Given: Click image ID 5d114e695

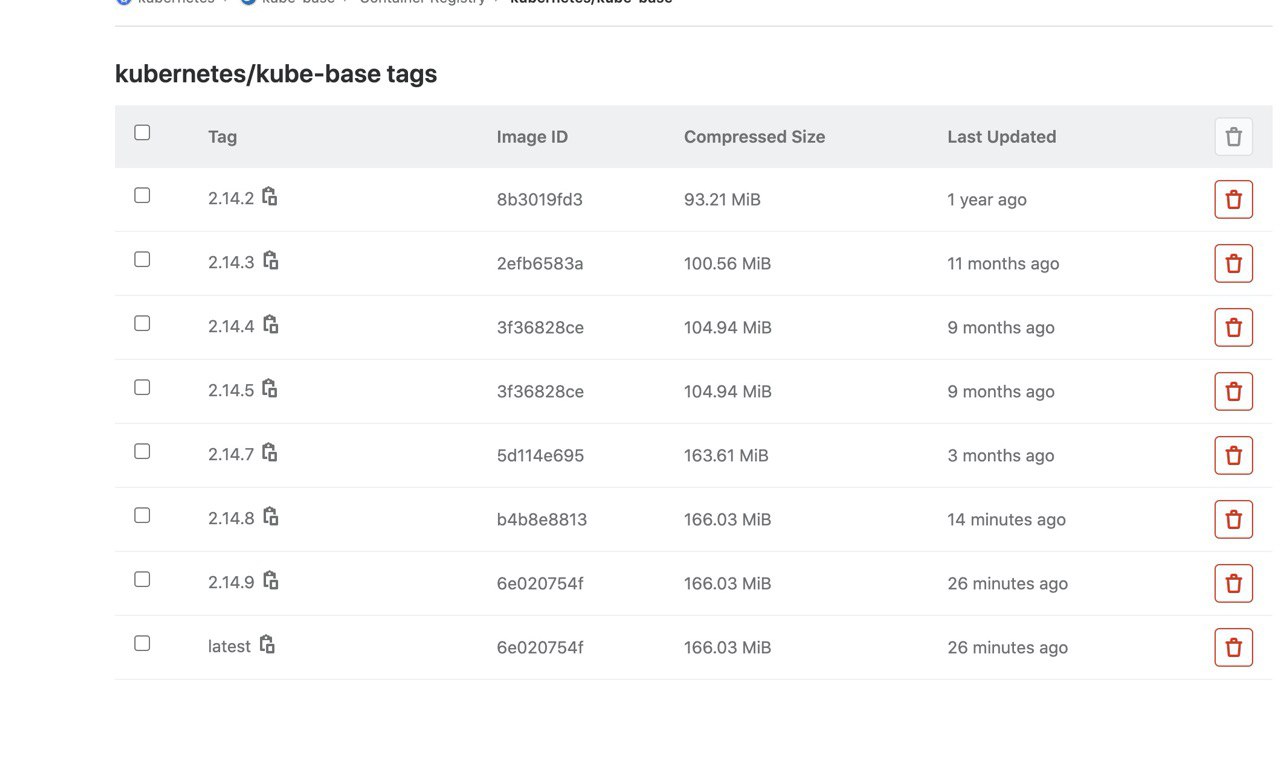Looking at the screenshot, I should [x=540, y=455].
